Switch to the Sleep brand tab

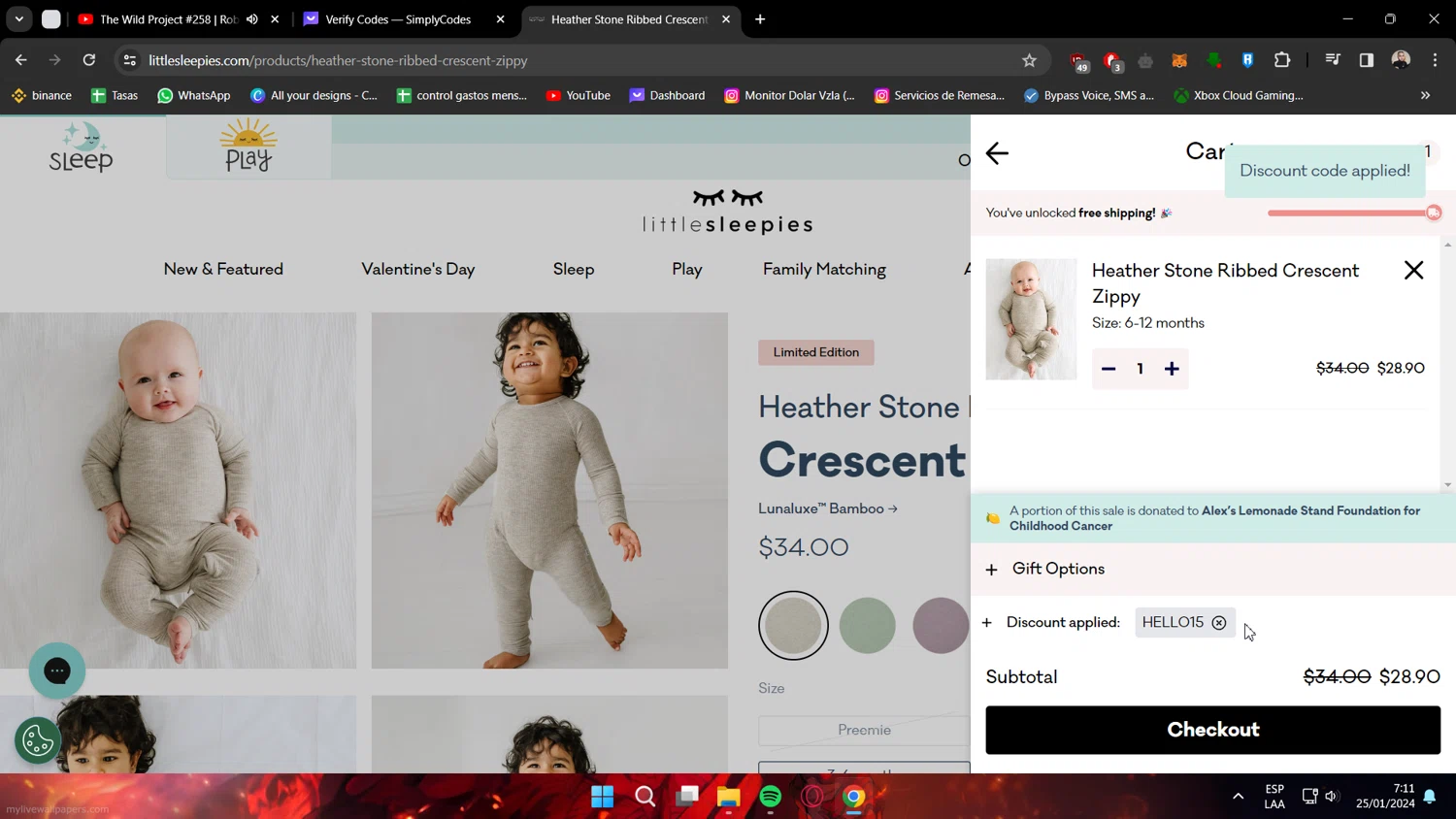click(x=82, y=147)
